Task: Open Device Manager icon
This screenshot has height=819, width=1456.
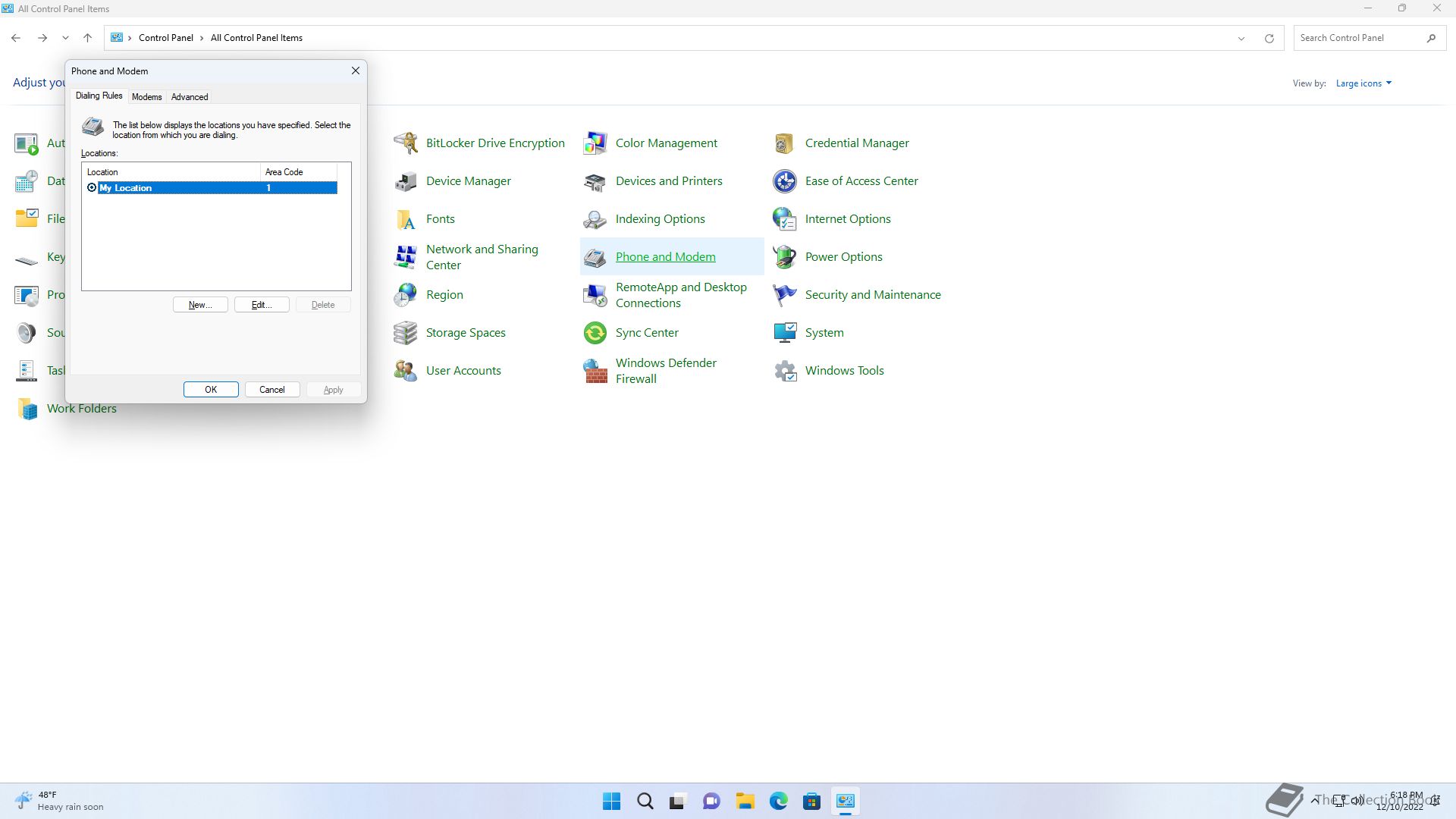Action: 406,180
